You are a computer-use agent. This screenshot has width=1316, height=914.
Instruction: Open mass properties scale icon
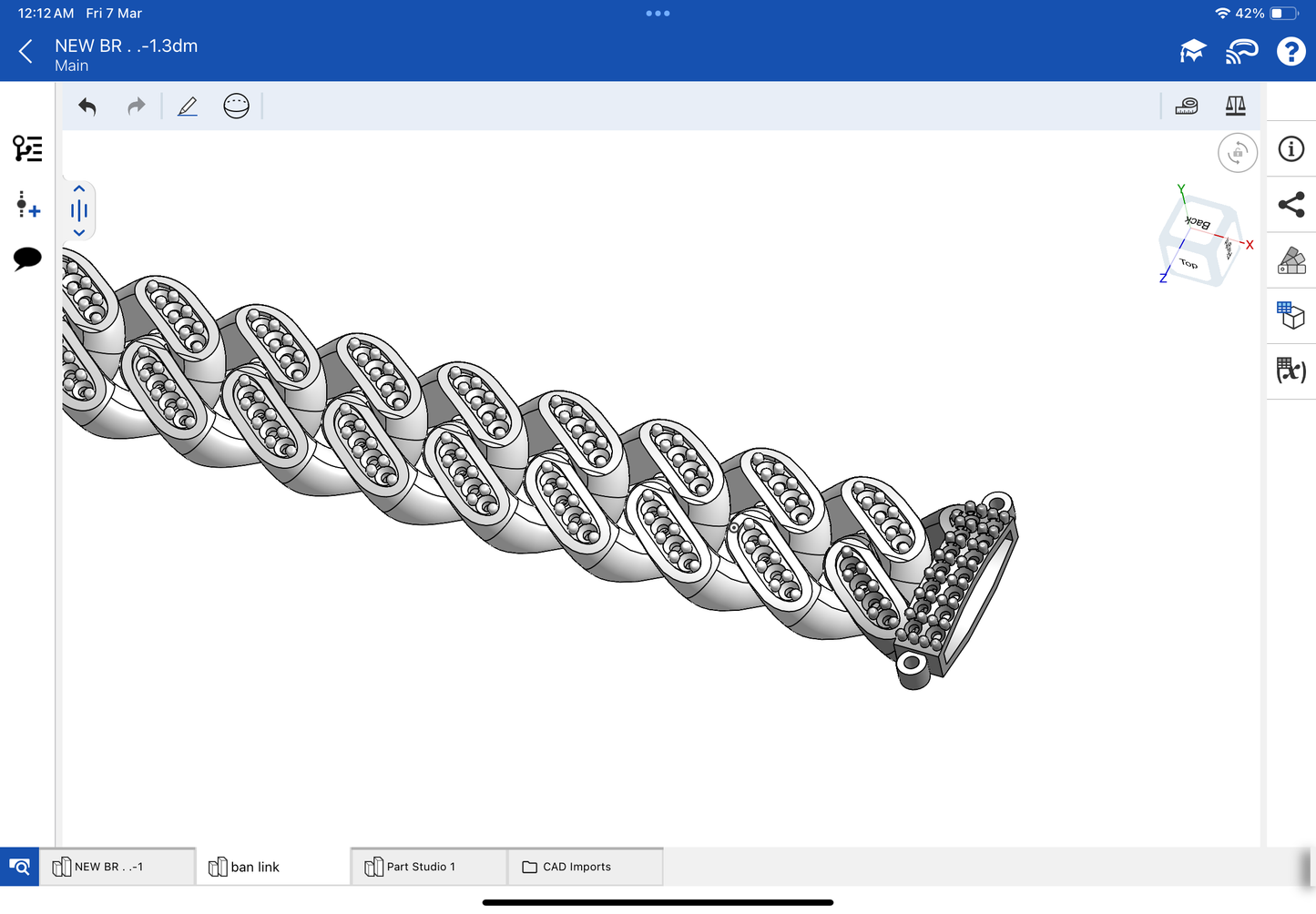(x=1235, y=107)
